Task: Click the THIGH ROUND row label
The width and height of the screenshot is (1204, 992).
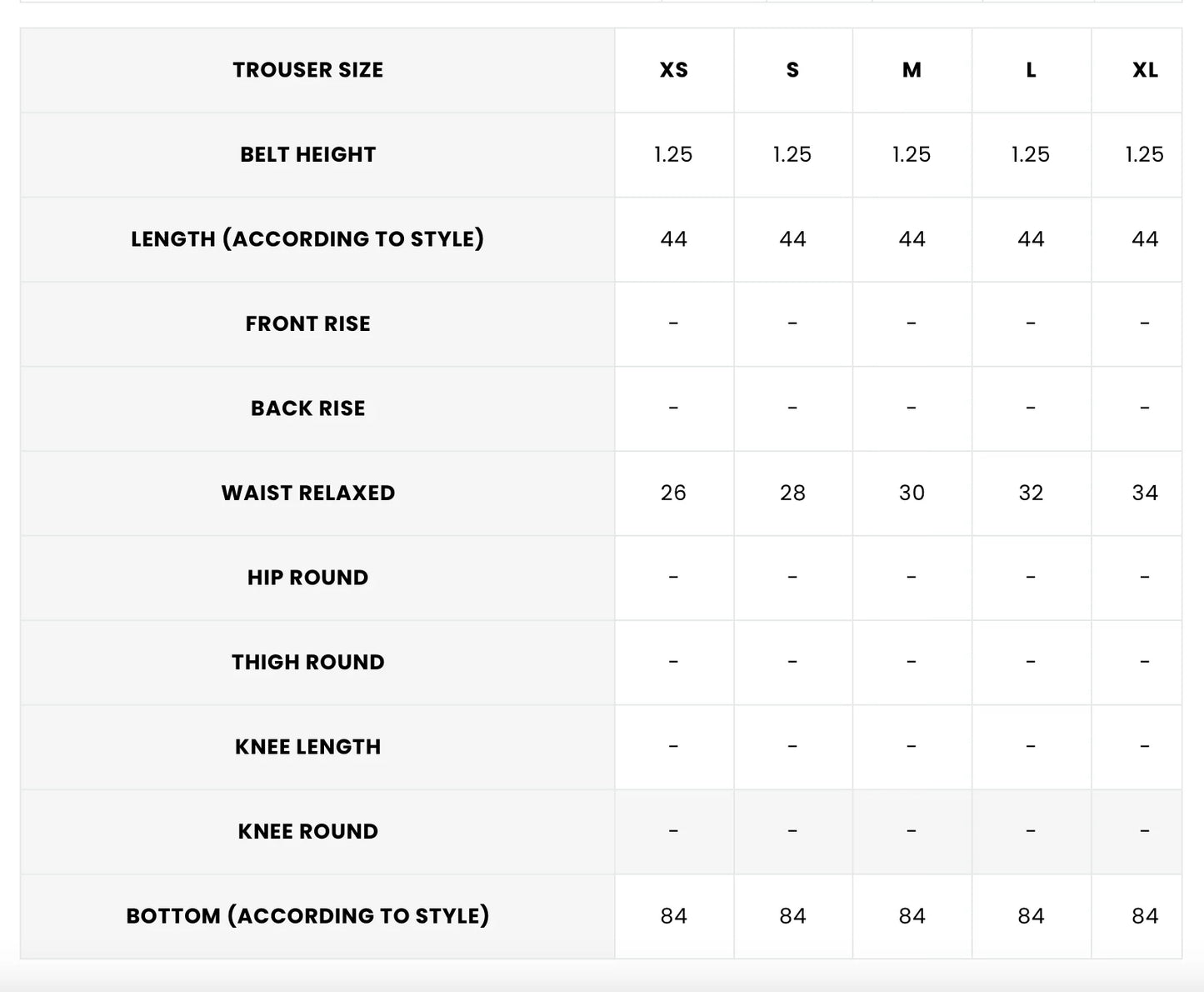Action: tap(307, 662)
